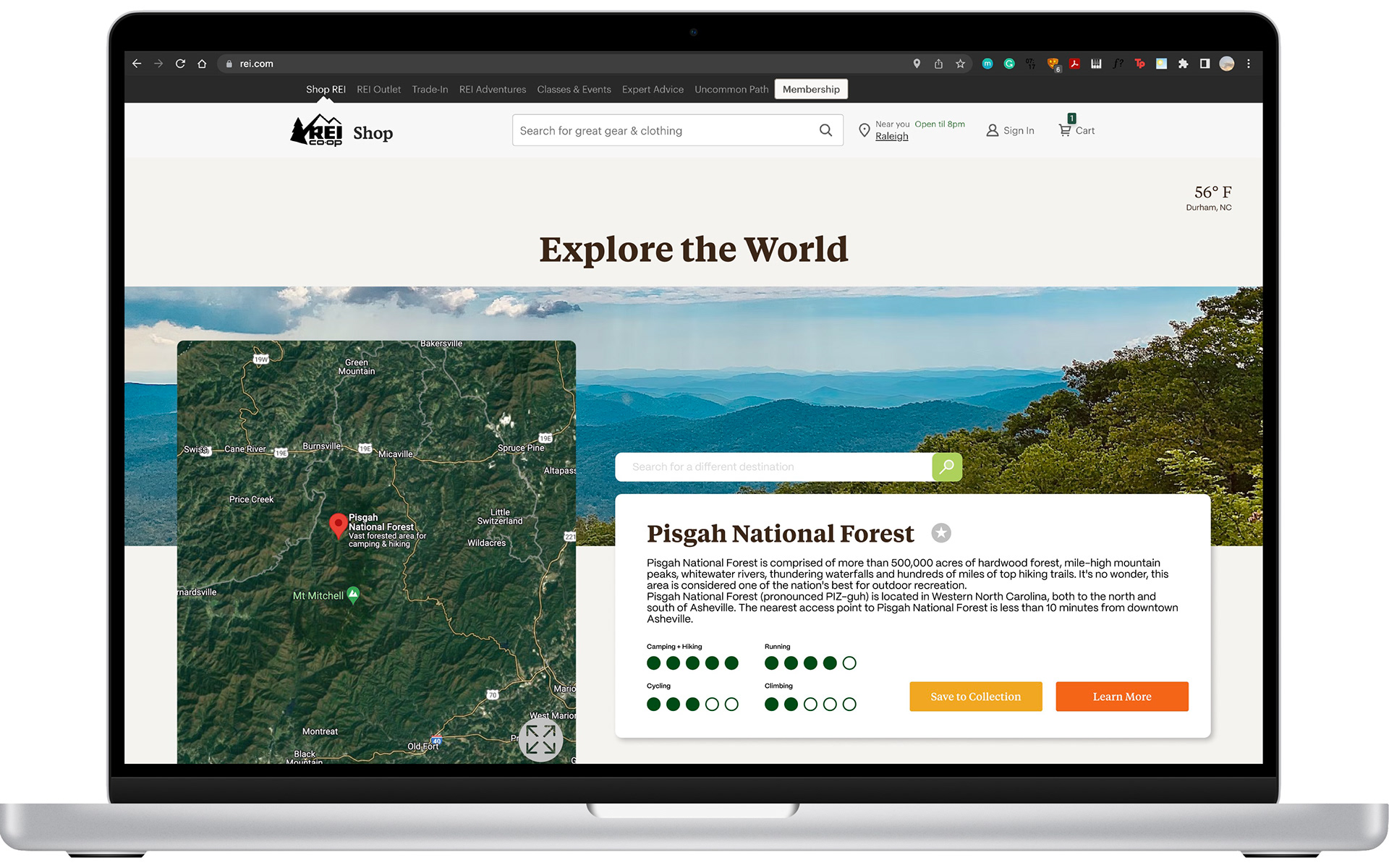
Task: Click the browser forward arrow
Action: tap(158, 64)
